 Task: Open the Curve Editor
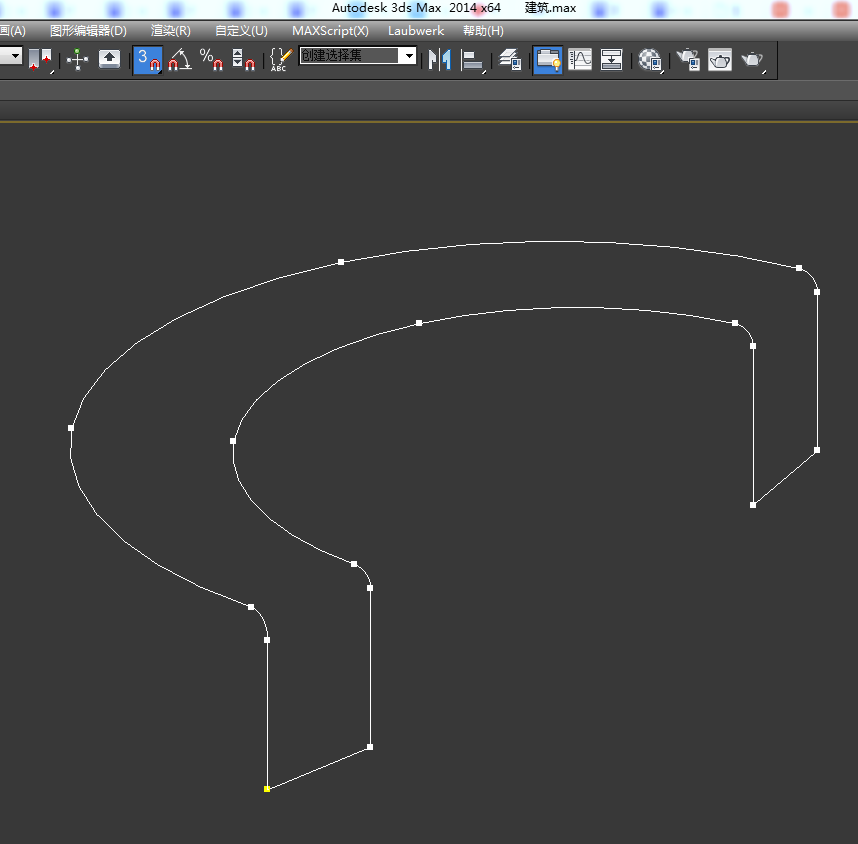580,60
